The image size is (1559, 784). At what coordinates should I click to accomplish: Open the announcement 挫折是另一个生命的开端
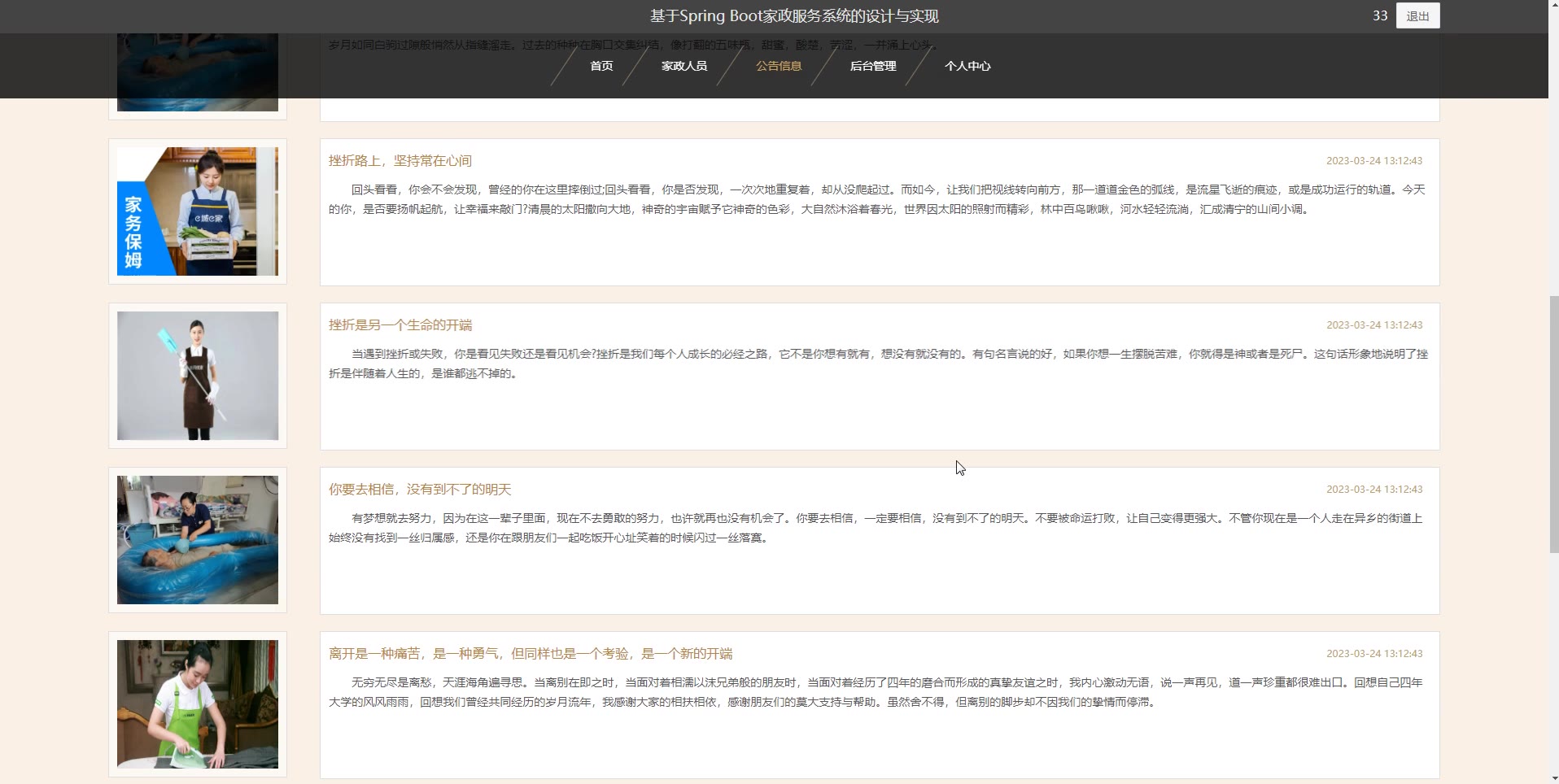[x=400, y=325]
